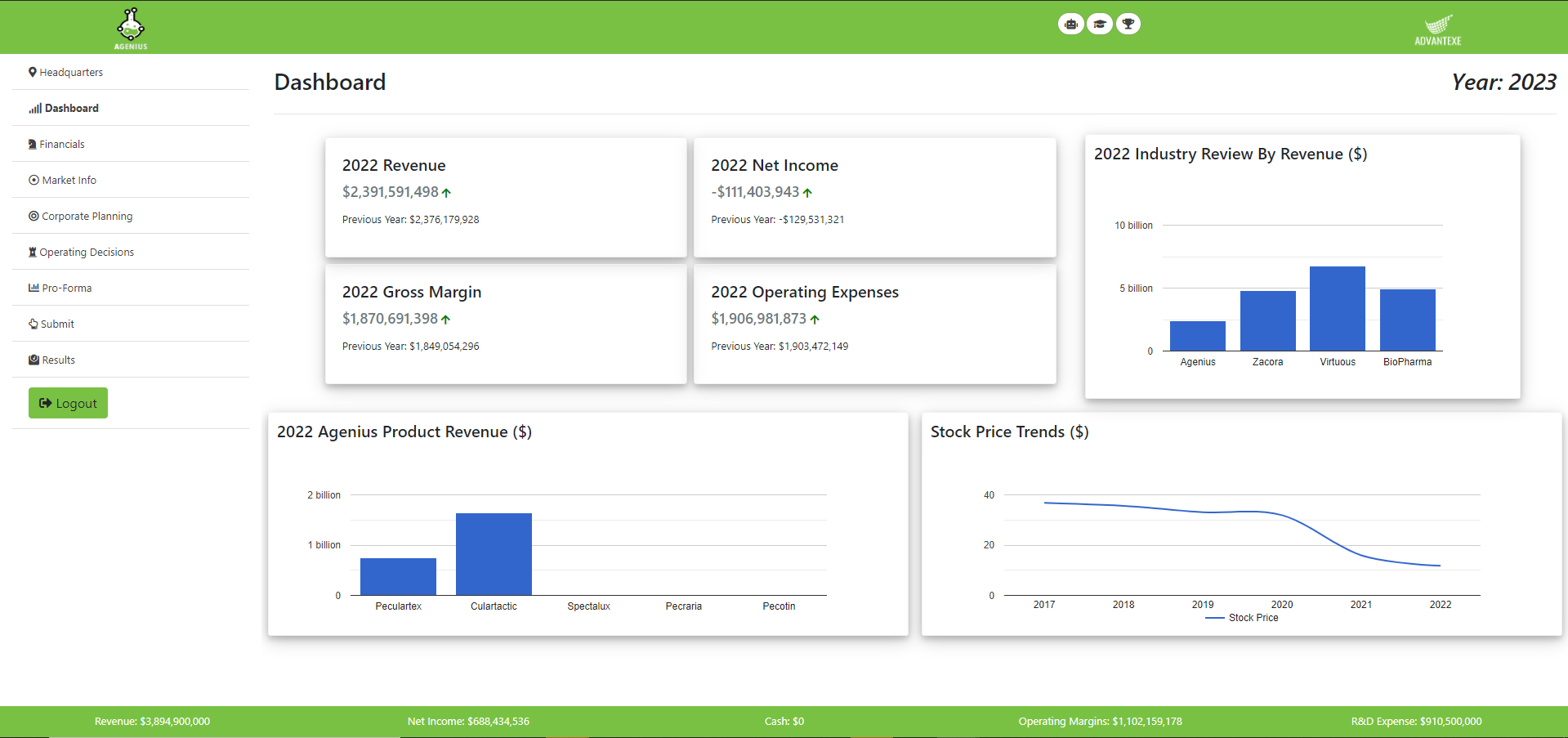Click the bullseye icon next to Corporate Planning
The height and width of the screenshot is (738, 1568).
tap(34, 216)
